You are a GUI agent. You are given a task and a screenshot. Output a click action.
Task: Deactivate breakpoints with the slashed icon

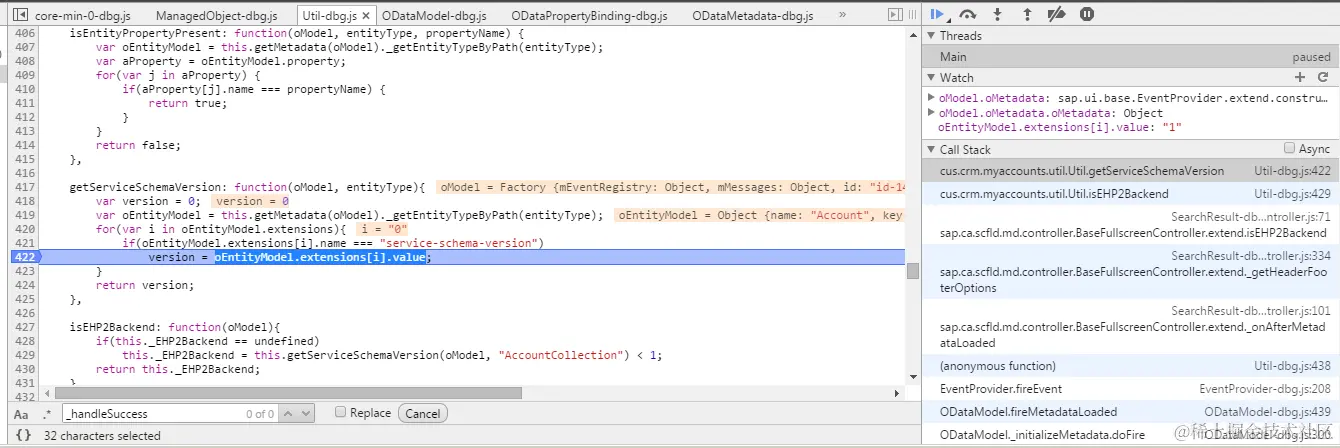tap(1057, 14)
